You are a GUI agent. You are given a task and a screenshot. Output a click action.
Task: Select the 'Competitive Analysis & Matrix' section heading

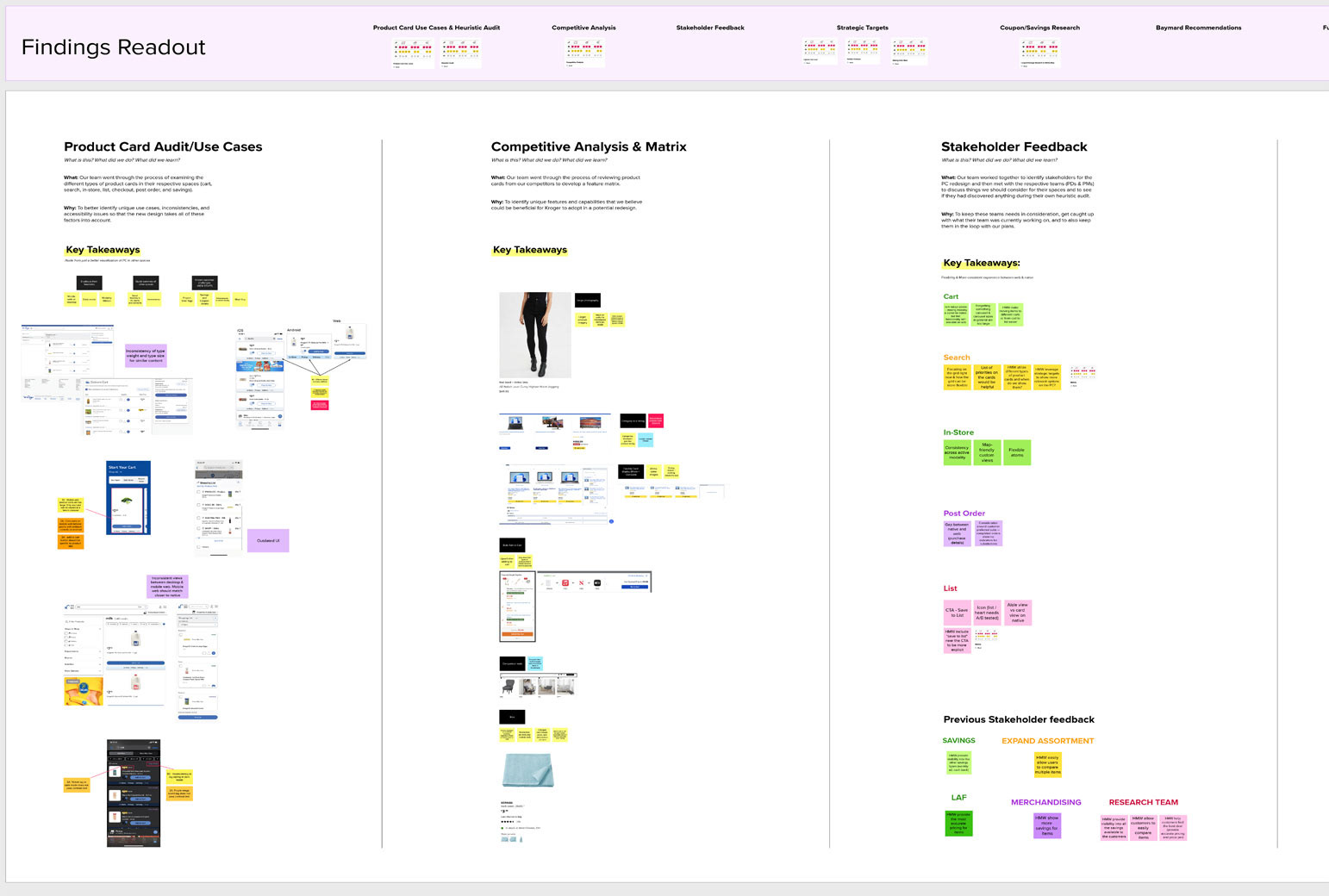tap(589, 146)
